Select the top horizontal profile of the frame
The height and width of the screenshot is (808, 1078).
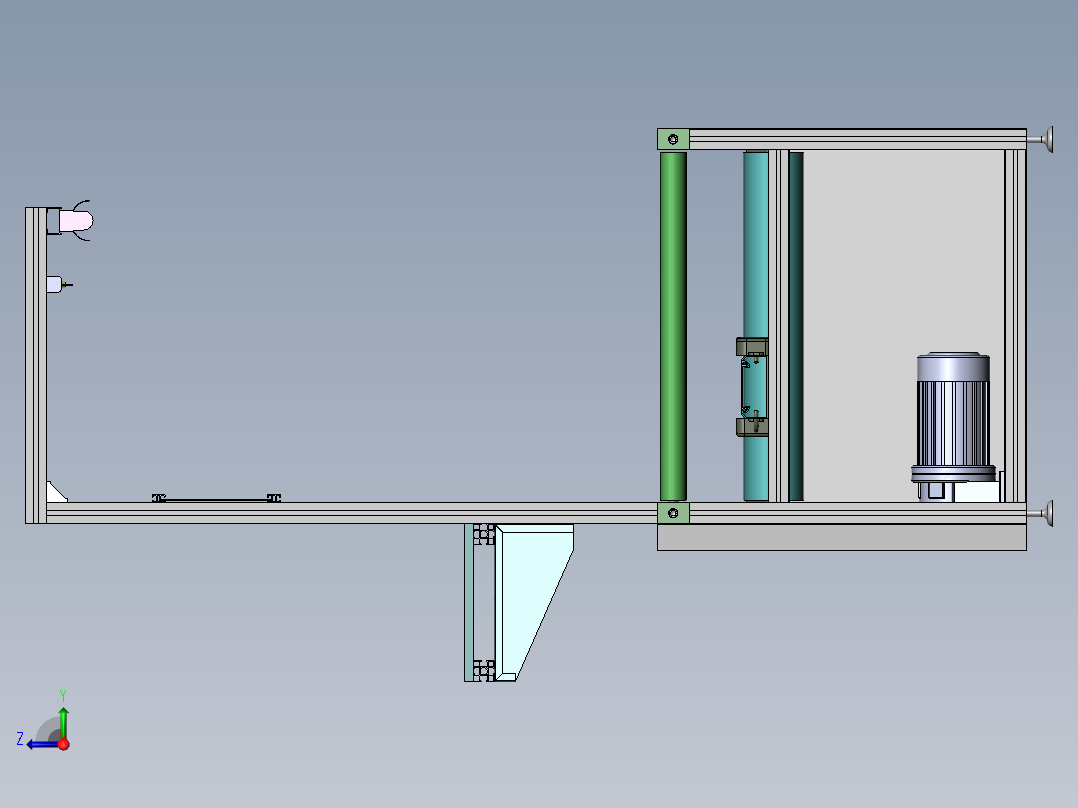point(857,140)
